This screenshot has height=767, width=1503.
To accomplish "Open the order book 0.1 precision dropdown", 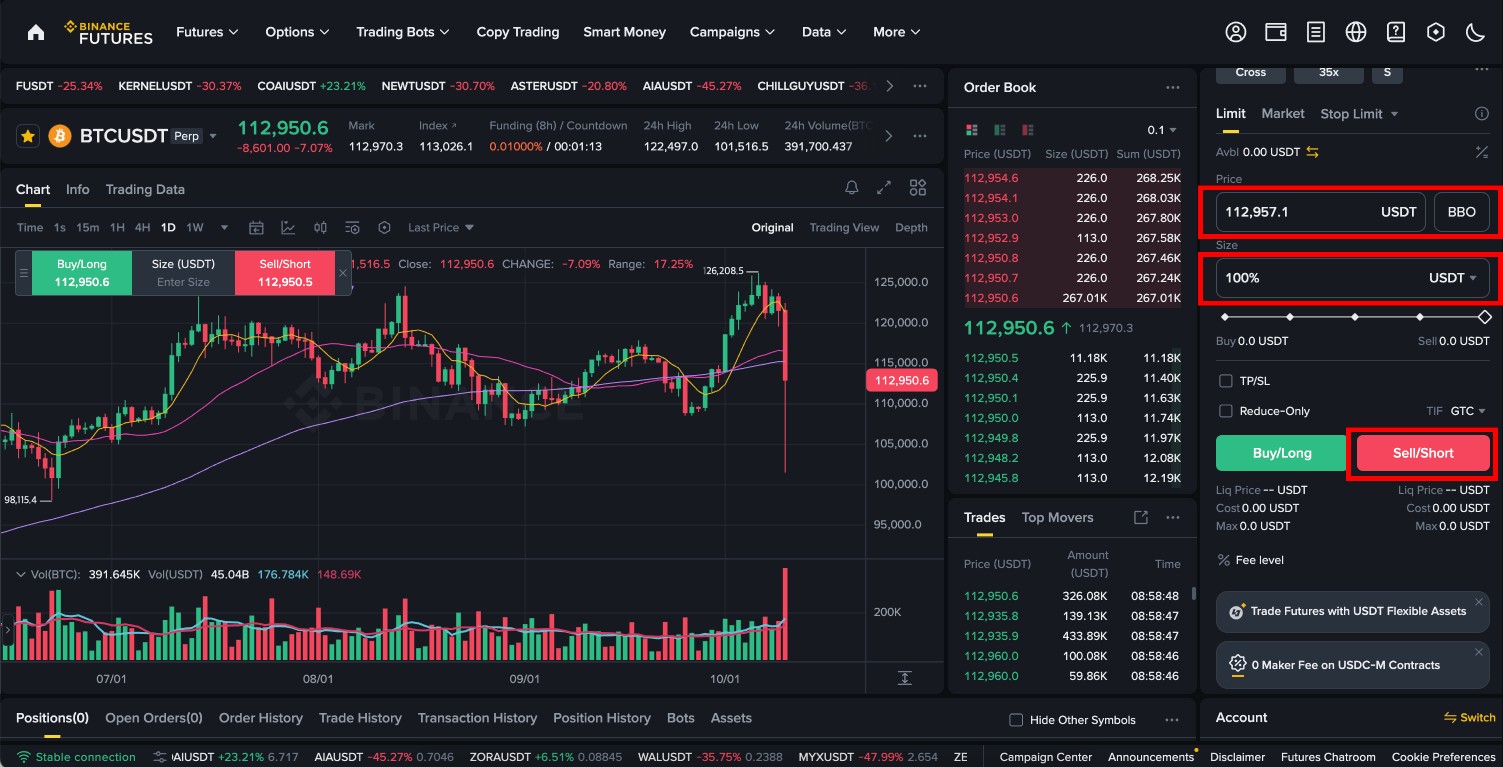I will 1162,130.
